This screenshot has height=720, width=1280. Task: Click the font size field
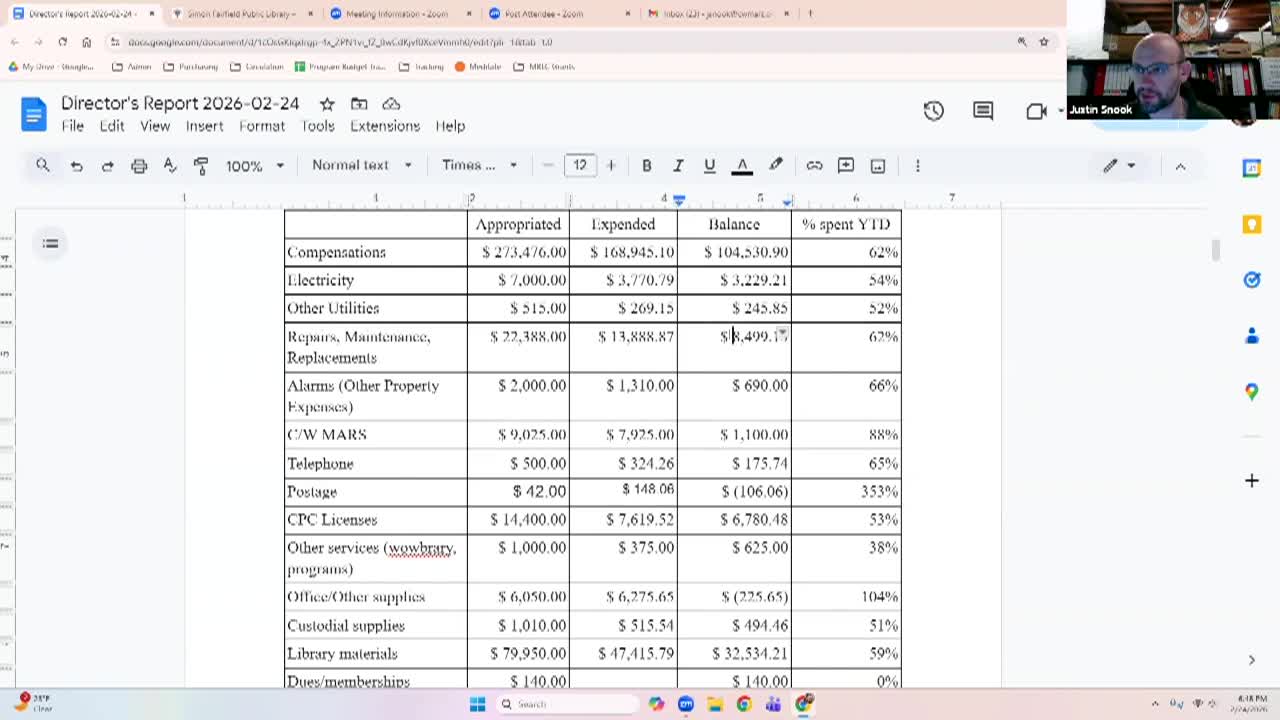pyautogui.click(x=580, y=165)
